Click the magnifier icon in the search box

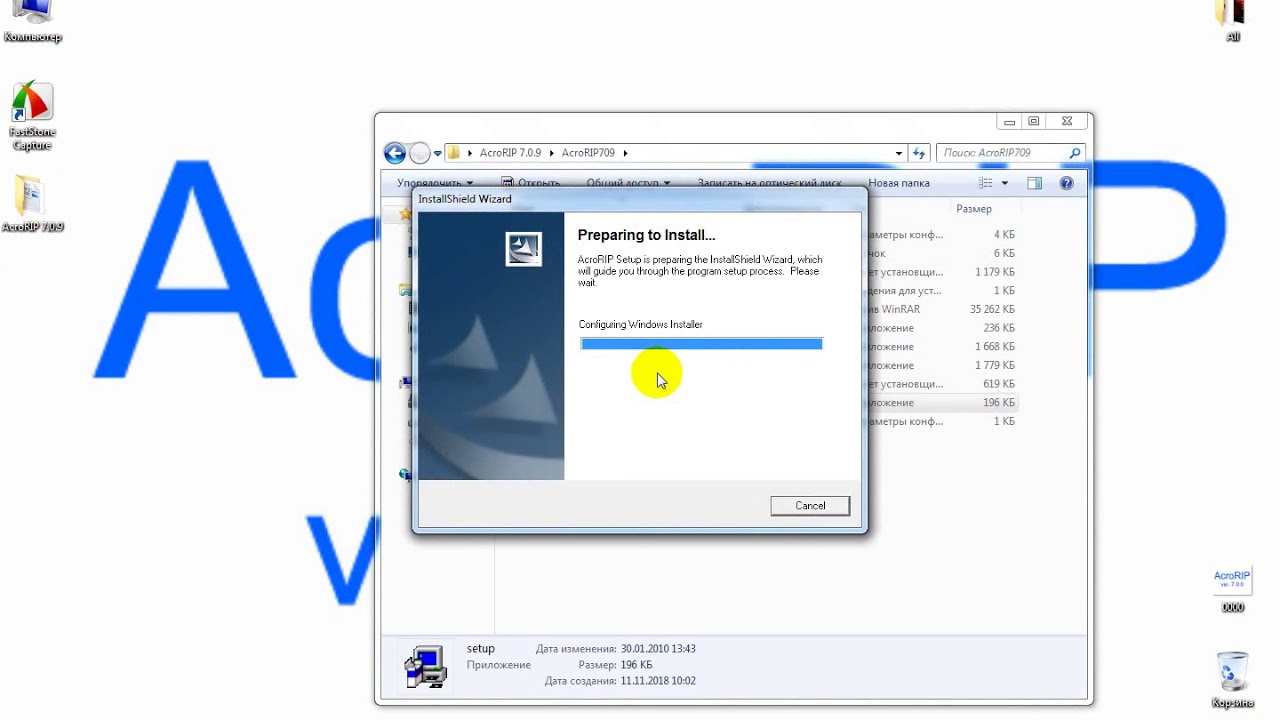coord(1075,153)
